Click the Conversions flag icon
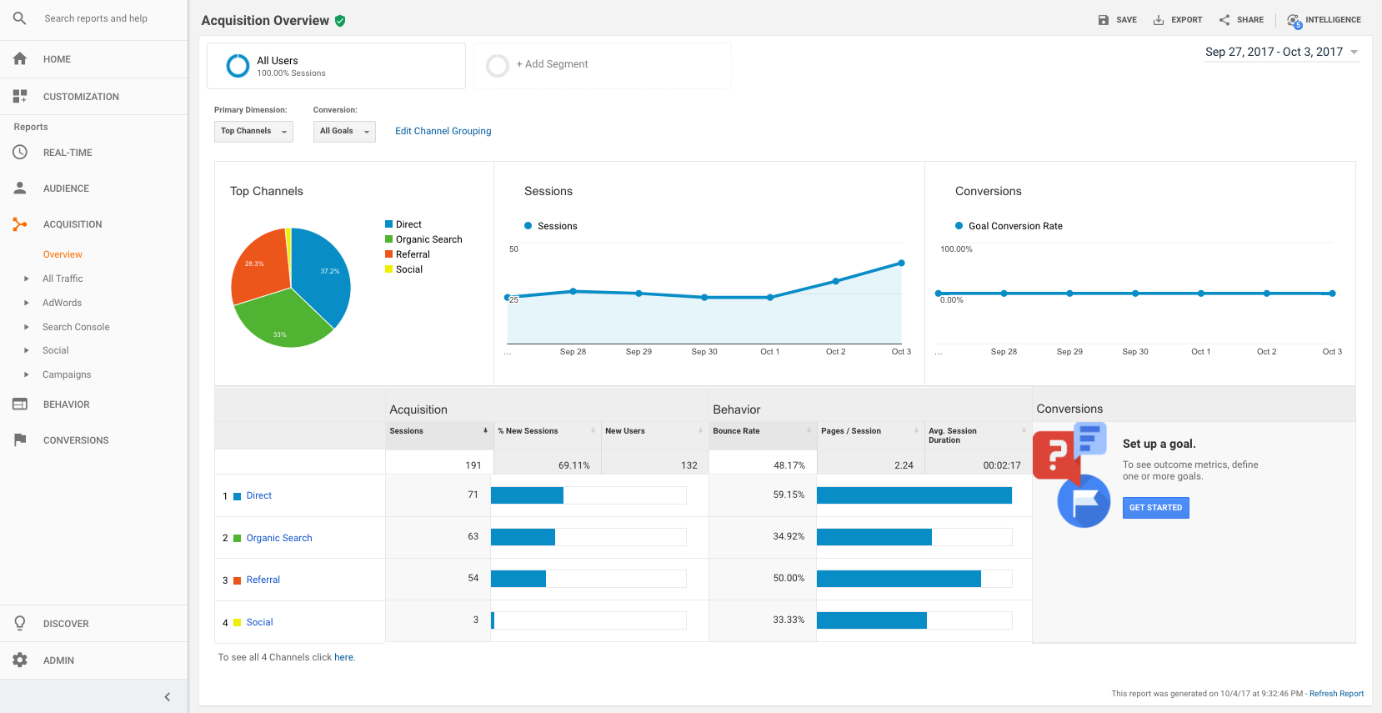 [x=19, y=441]
